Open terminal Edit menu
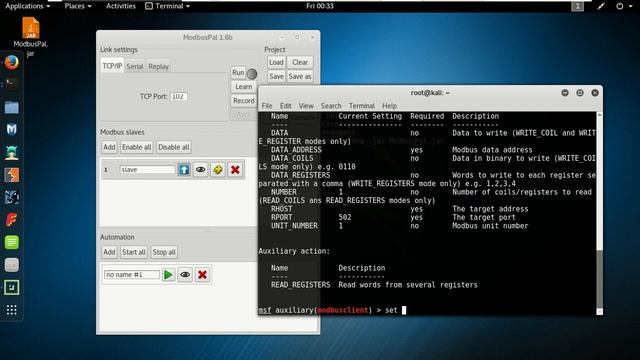This screenshot has height=360, width=640. [x=285, y=106]
